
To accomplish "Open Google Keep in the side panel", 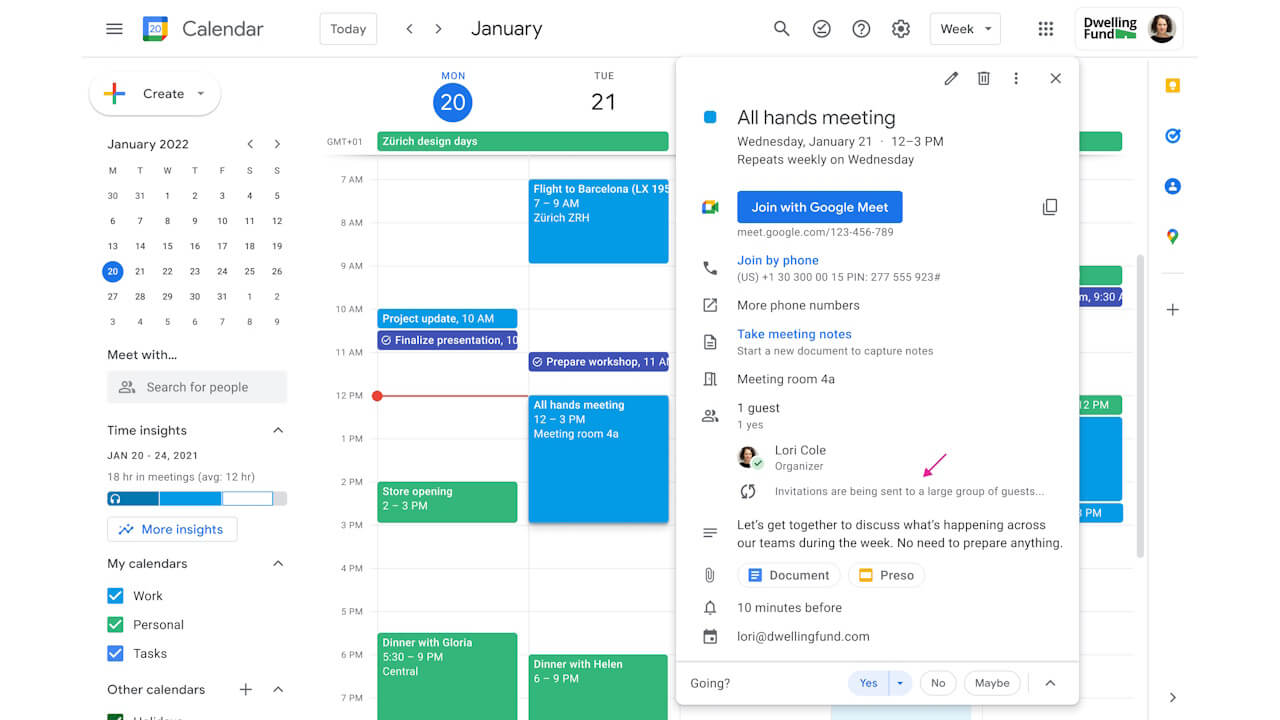I will (x=1172, y=86).
